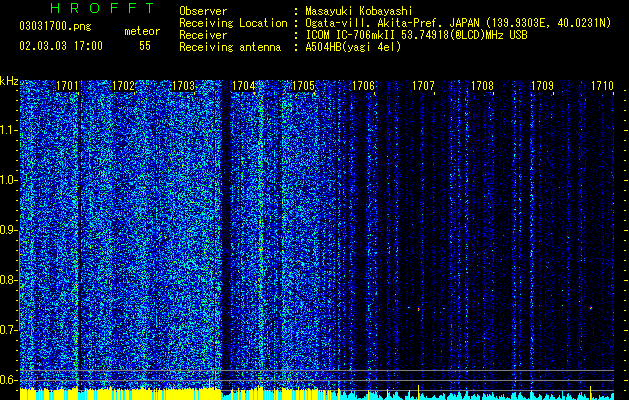Click the 0.7 kHz axis label
The image size is (629, 400).
coord(8,330)
